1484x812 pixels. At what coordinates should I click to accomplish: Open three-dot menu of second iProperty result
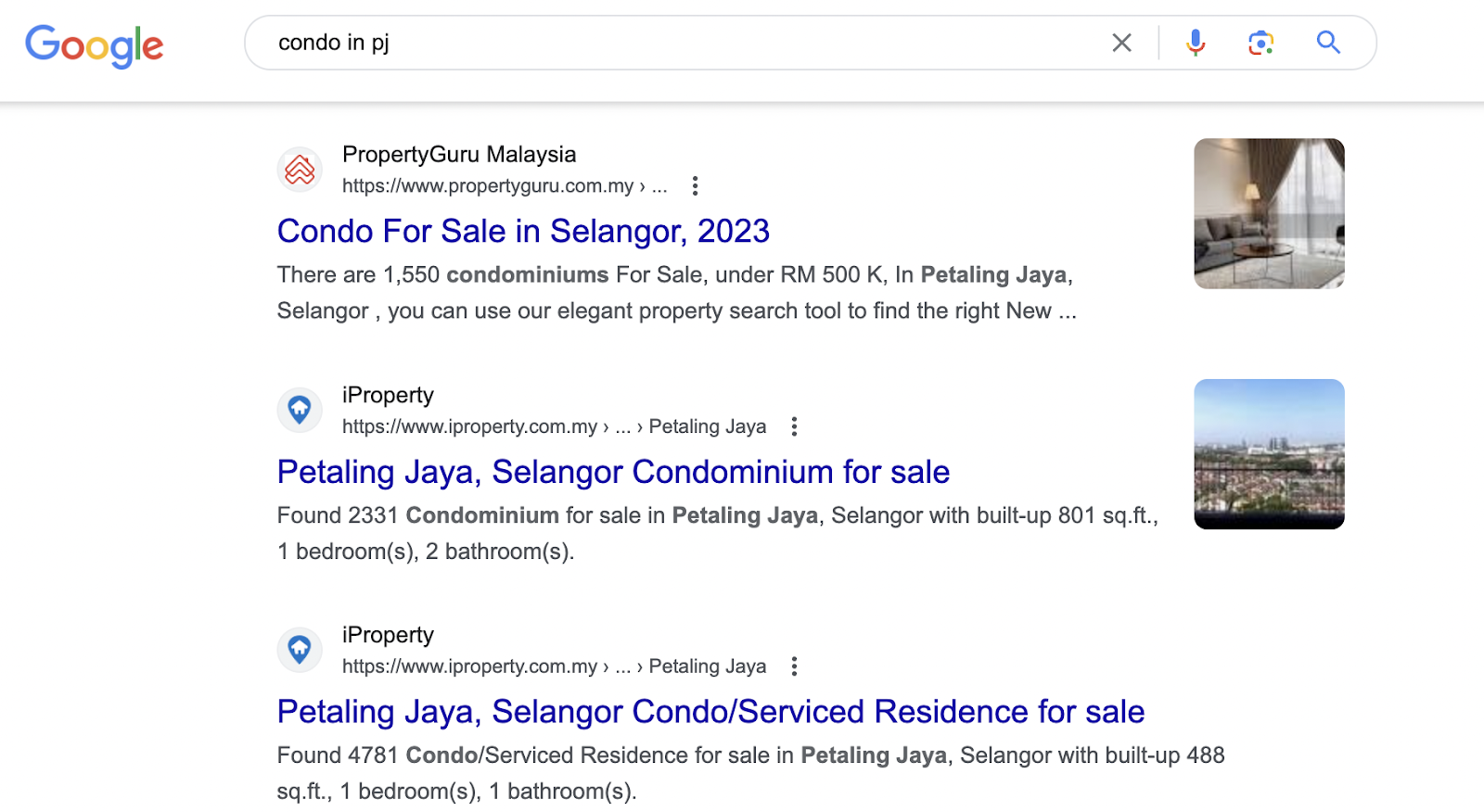[794, 666]
